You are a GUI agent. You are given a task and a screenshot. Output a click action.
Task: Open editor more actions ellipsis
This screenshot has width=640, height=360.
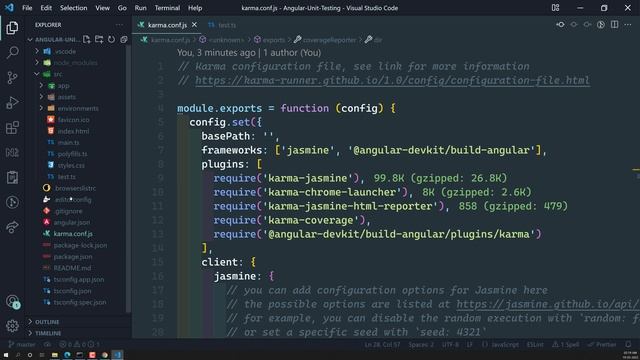tap(628, 24)
